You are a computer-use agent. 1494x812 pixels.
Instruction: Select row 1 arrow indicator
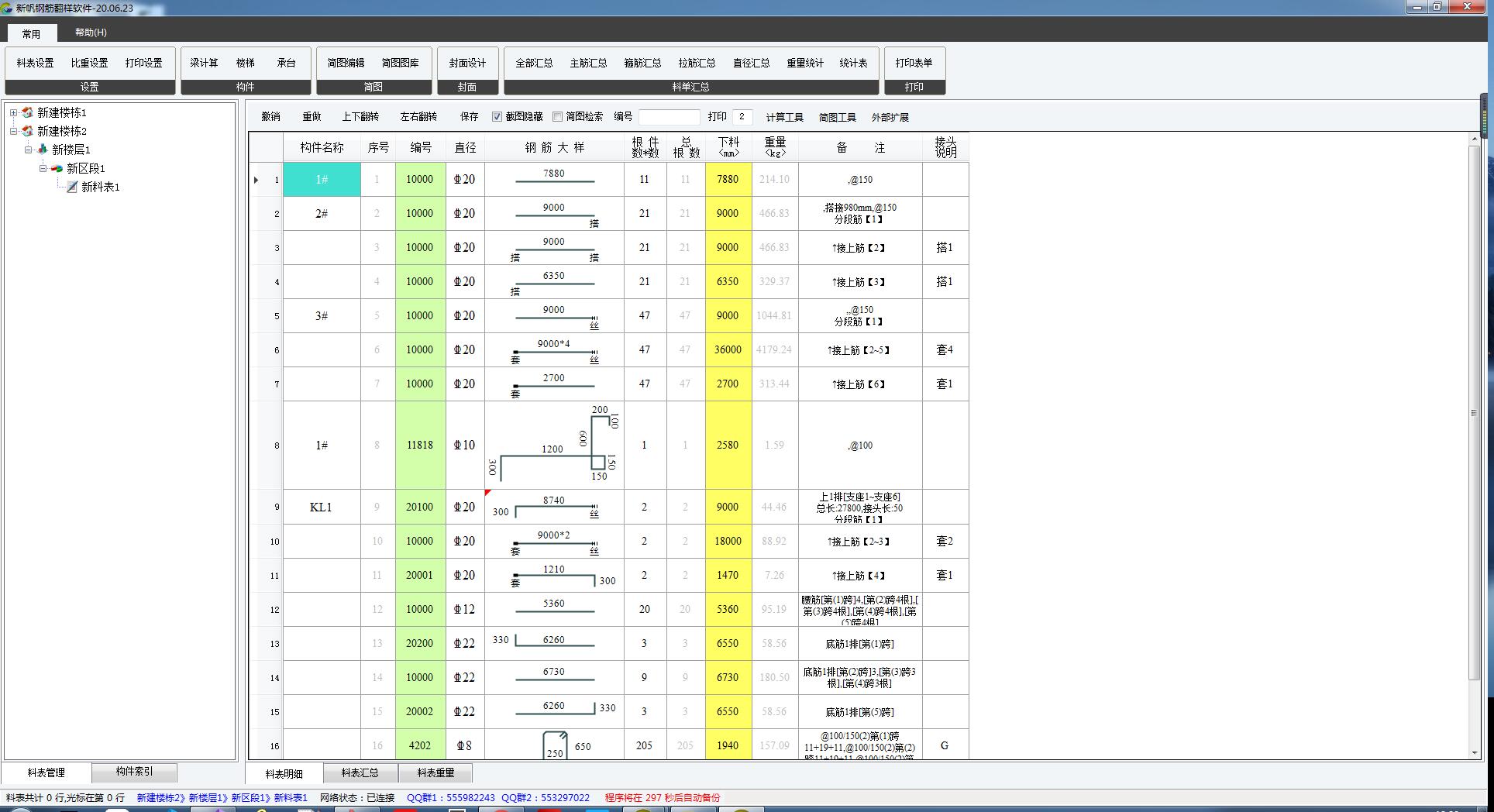point(256,180)
